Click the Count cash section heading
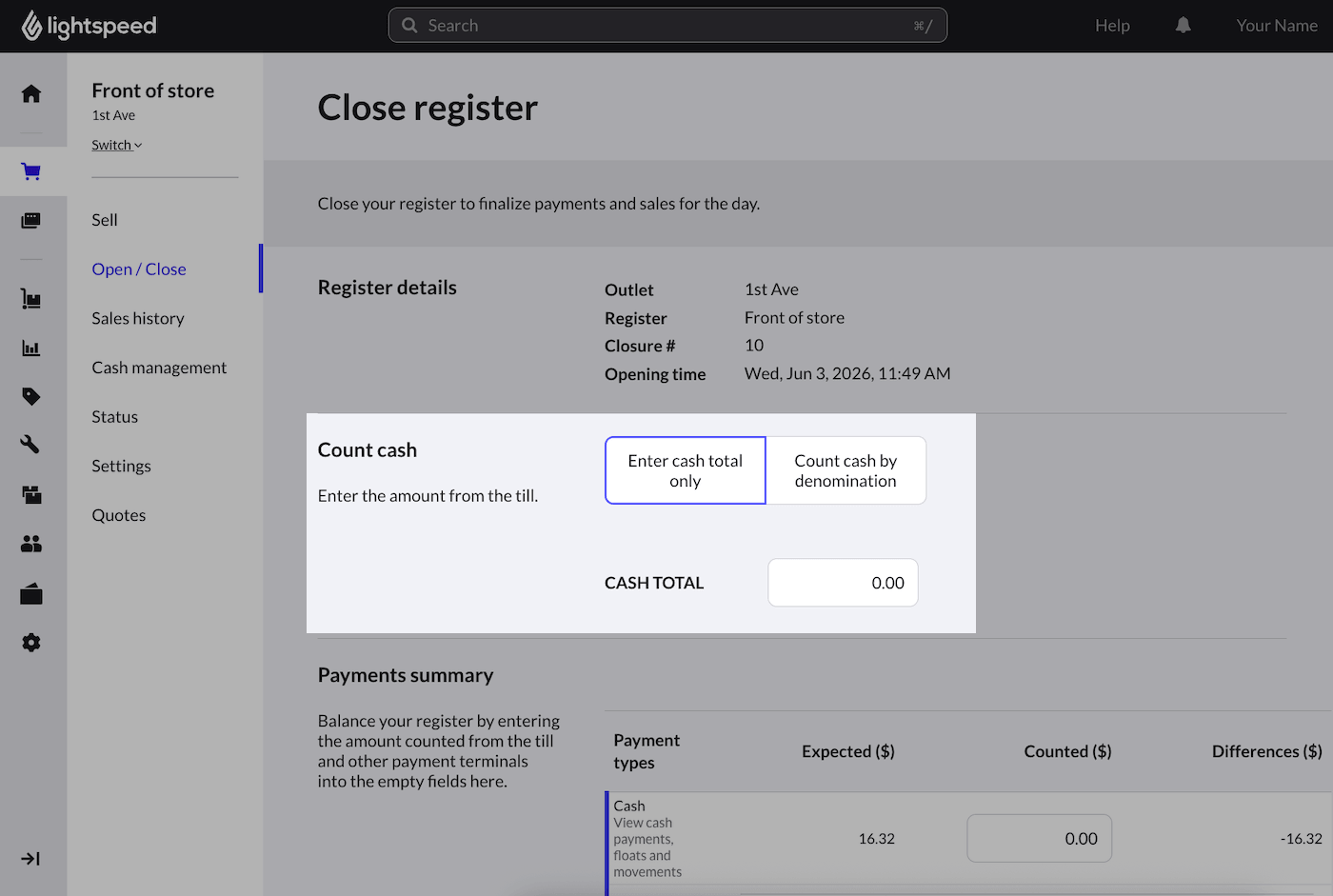 tap(368, 450)
